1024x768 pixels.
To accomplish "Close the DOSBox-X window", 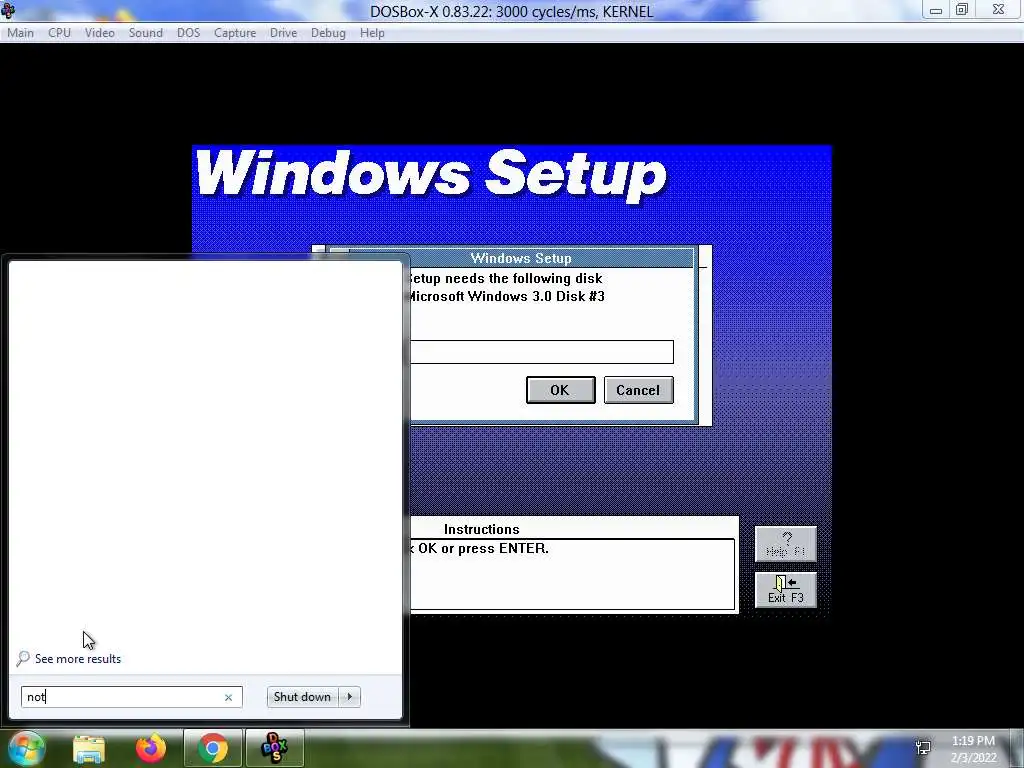I will point(999,10).
